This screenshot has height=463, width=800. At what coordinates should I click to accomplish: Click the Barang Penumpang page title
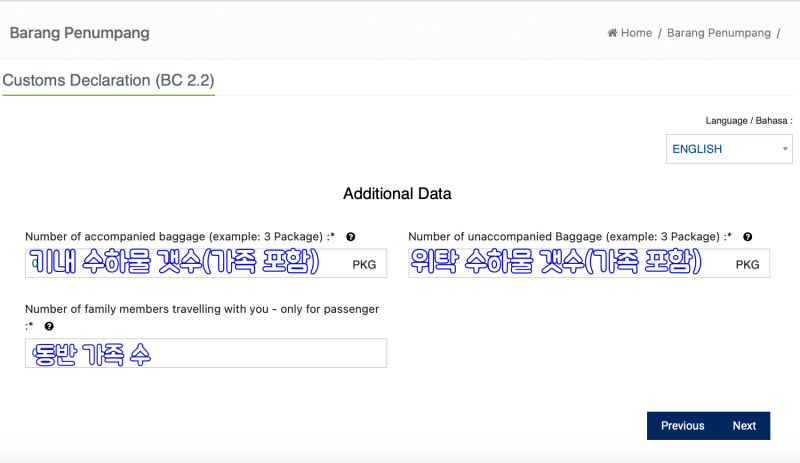click(x=80, y=33)
